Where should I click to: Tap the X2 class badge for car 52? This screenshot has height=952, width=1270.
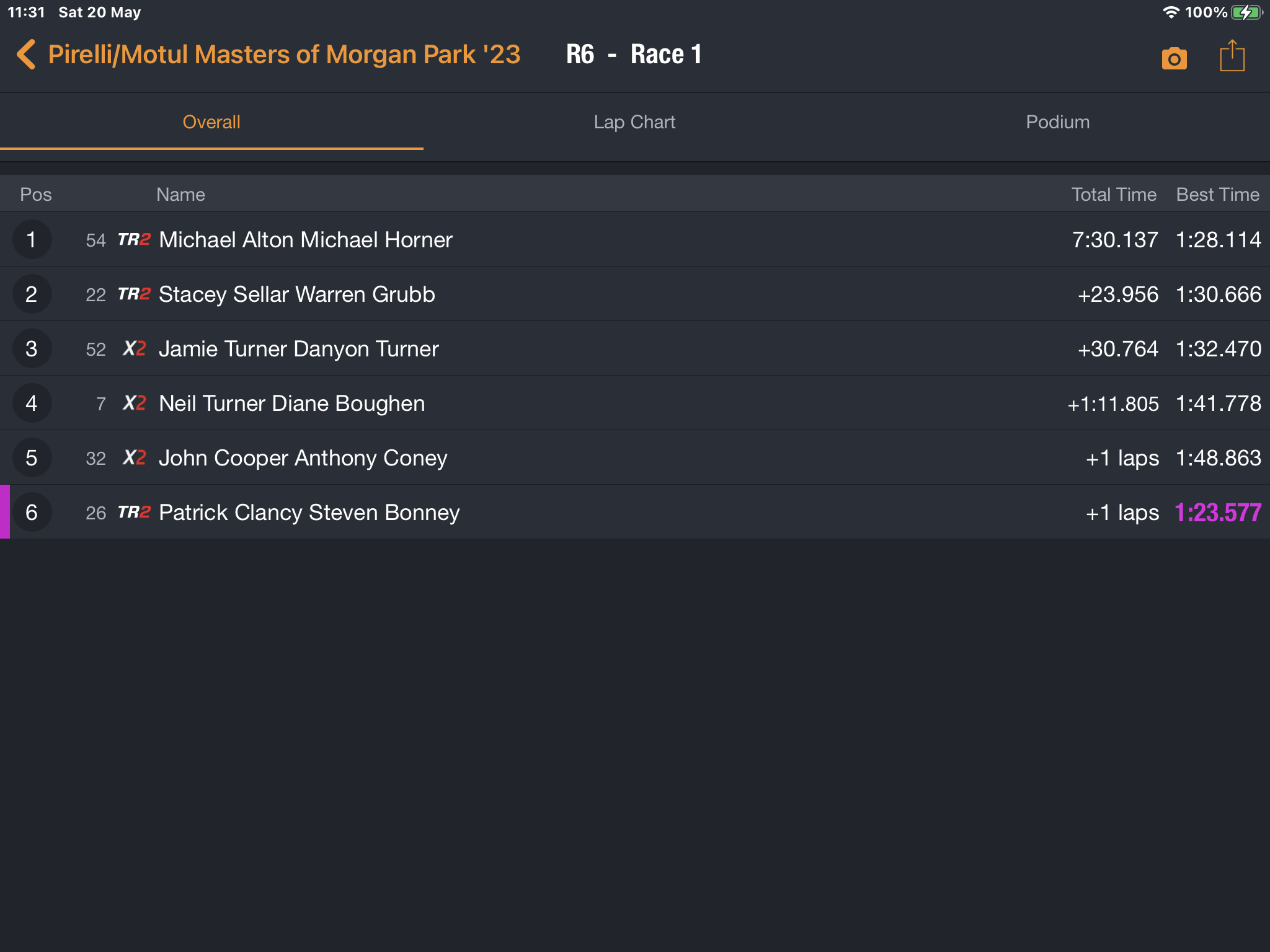[x=134, y=349]
